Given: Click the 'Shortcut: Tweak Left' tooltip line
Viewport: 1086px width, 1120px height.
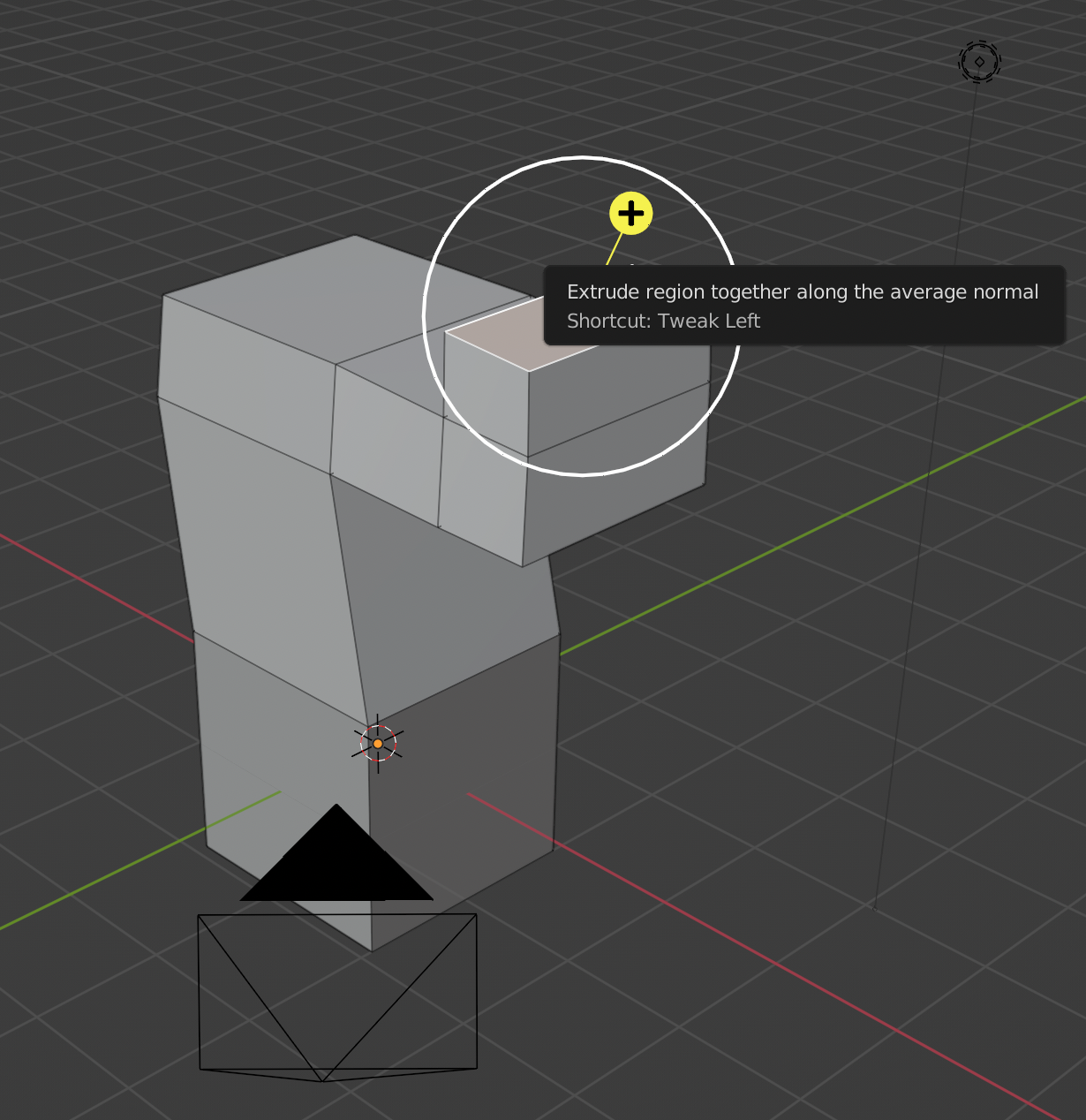Looking at the screenshot, I should coord(663,322).
